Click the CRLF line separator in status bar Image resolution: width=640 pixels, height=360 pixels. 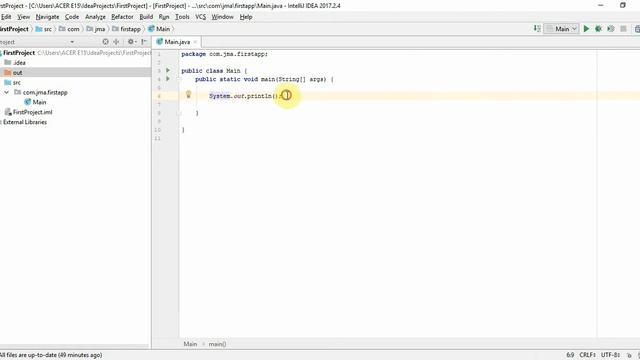(x=587, y=355)
